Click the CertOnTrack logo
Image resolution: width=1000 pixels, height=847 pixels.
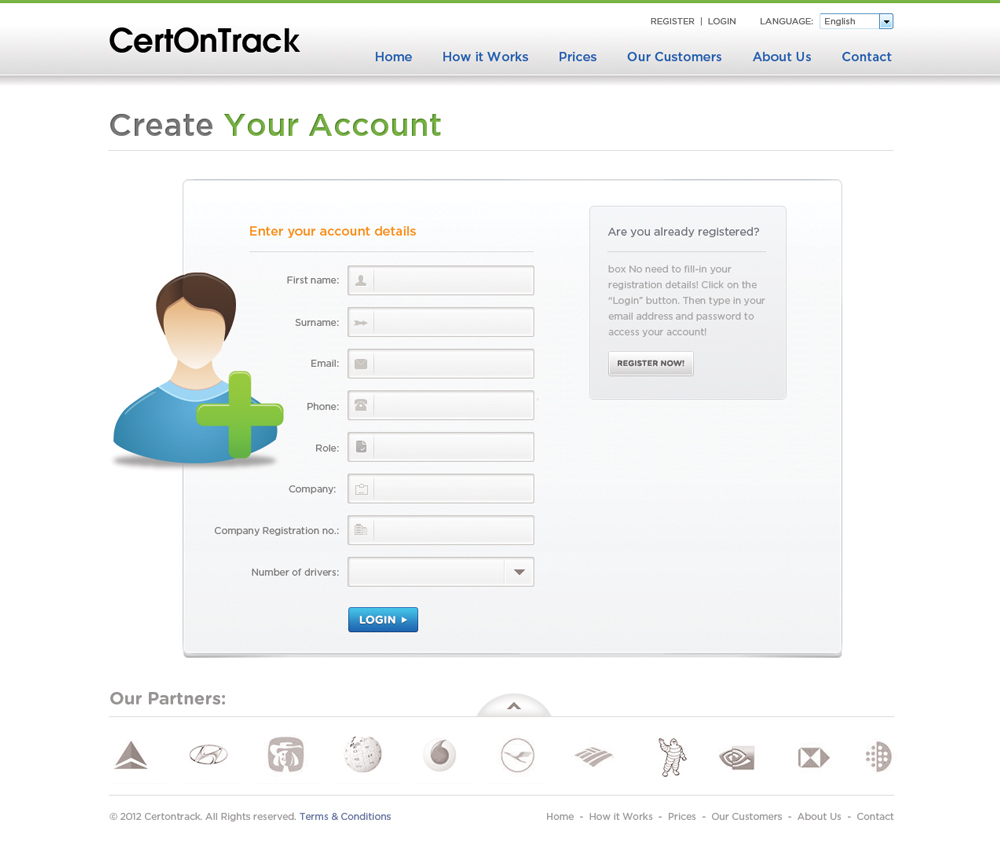point(204,40)
